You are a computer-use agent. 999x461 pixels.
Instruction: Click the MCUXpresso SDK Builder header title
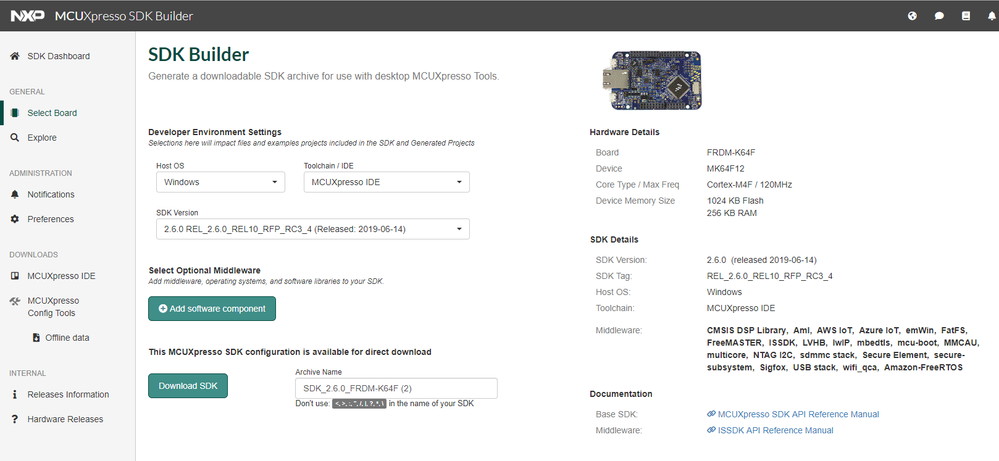(124, 16)
